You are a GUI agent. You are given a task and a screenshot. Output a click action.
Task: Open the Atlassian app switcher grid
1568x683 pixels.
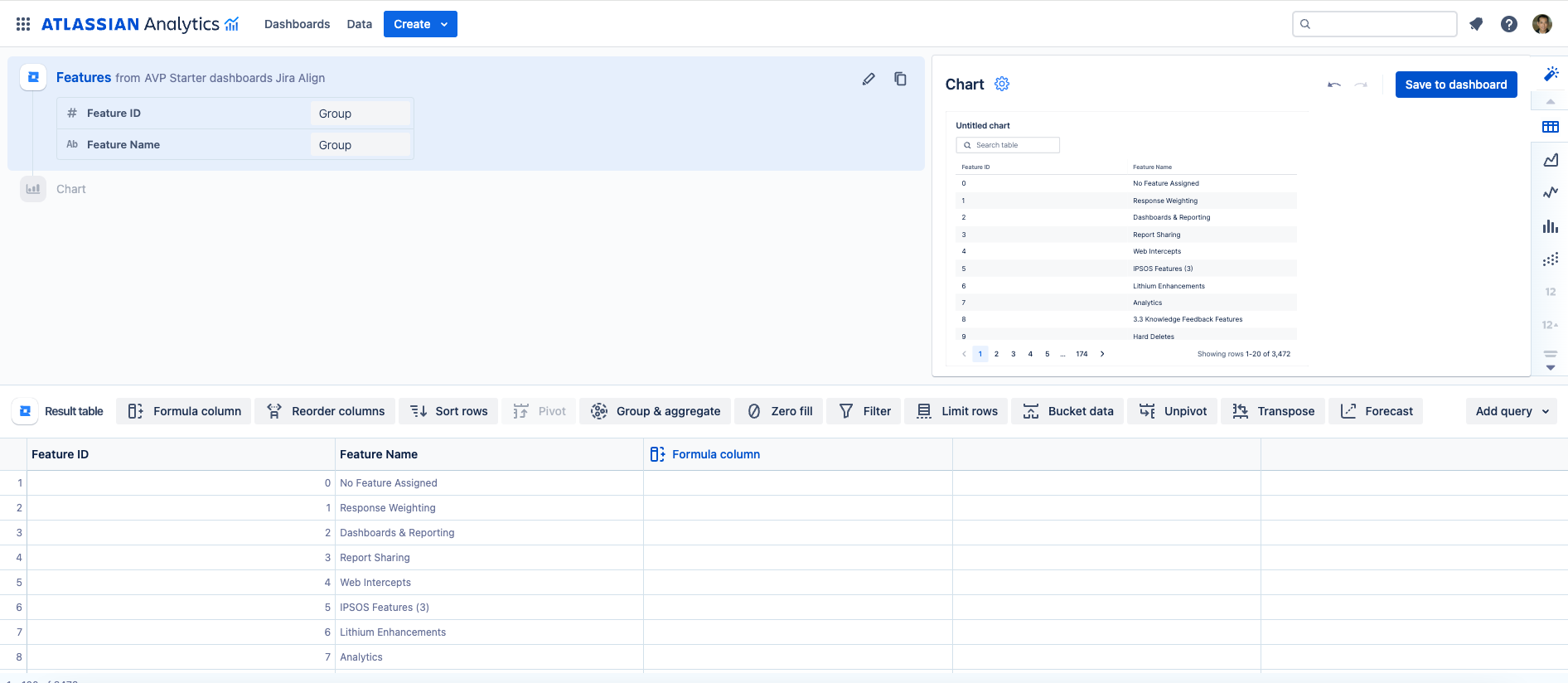[x=23, y=24]
